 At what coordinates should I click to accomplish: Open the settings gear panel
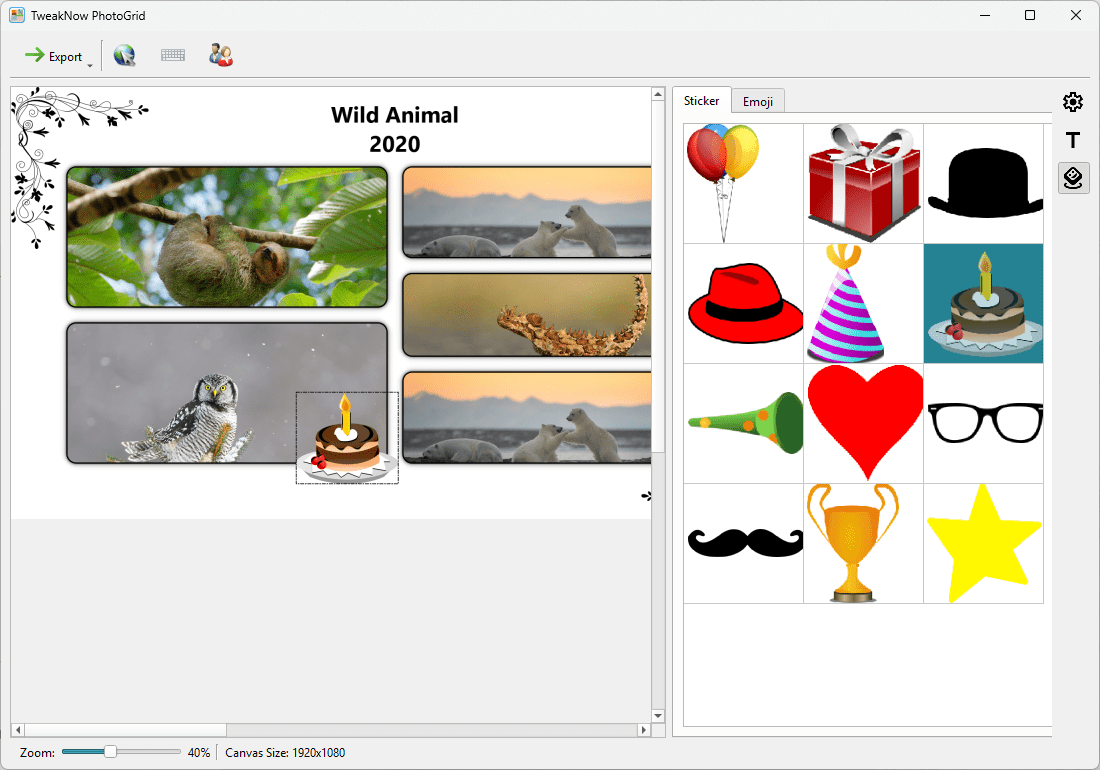click(x=1073, y=102)
